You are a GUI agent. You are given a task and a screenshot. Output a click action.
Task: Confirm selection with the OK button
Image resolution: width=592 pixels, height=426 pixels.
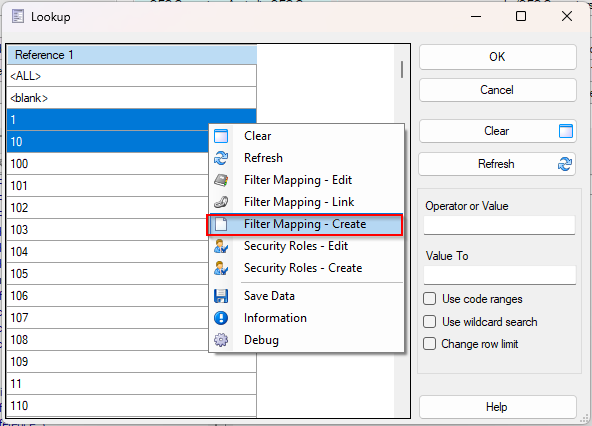(x=498, y=57)
